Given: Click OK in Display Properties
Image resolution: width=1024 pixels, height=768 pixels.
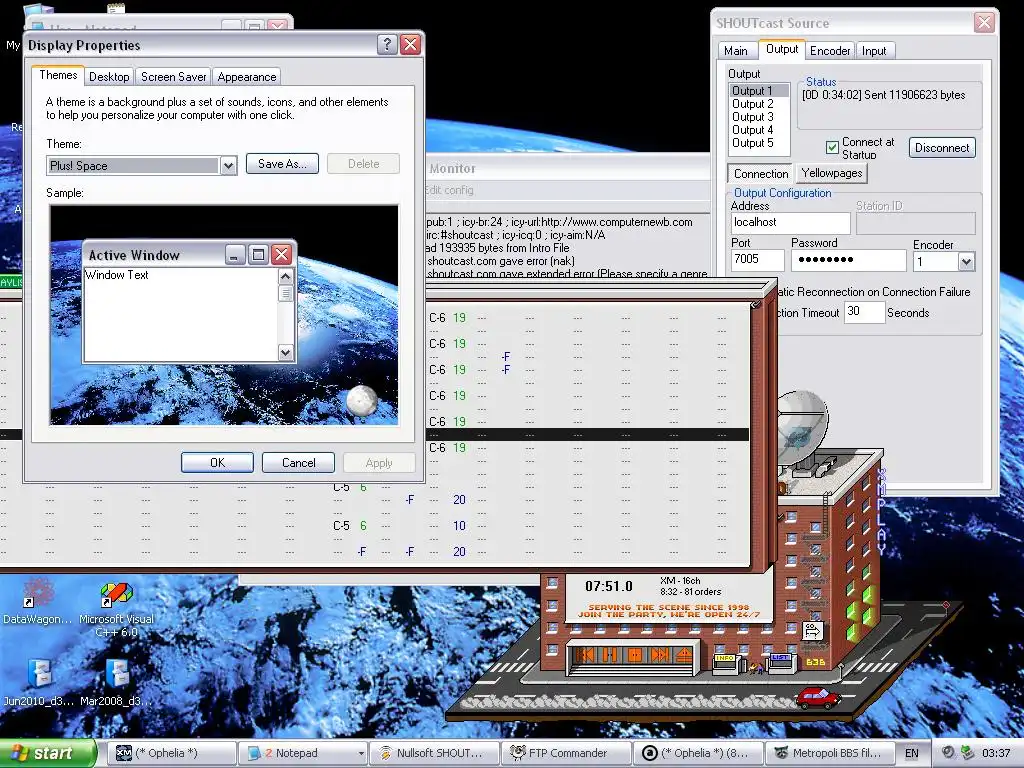Looking at the screenshot, I should coord(217,462).
